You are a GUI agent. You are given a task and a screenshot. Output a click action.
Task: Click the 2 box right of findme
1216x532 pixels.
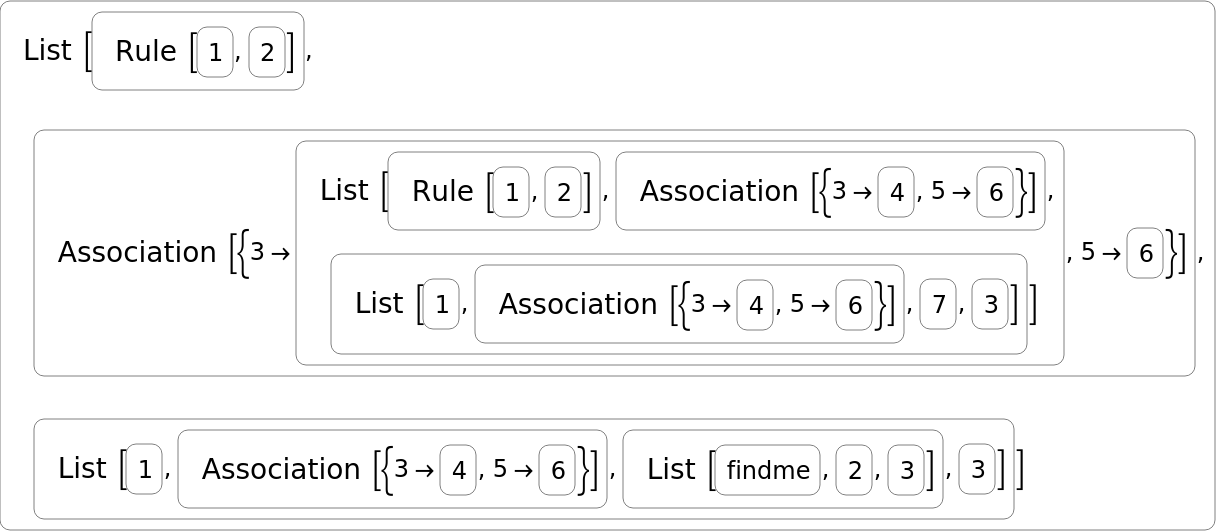854,470
